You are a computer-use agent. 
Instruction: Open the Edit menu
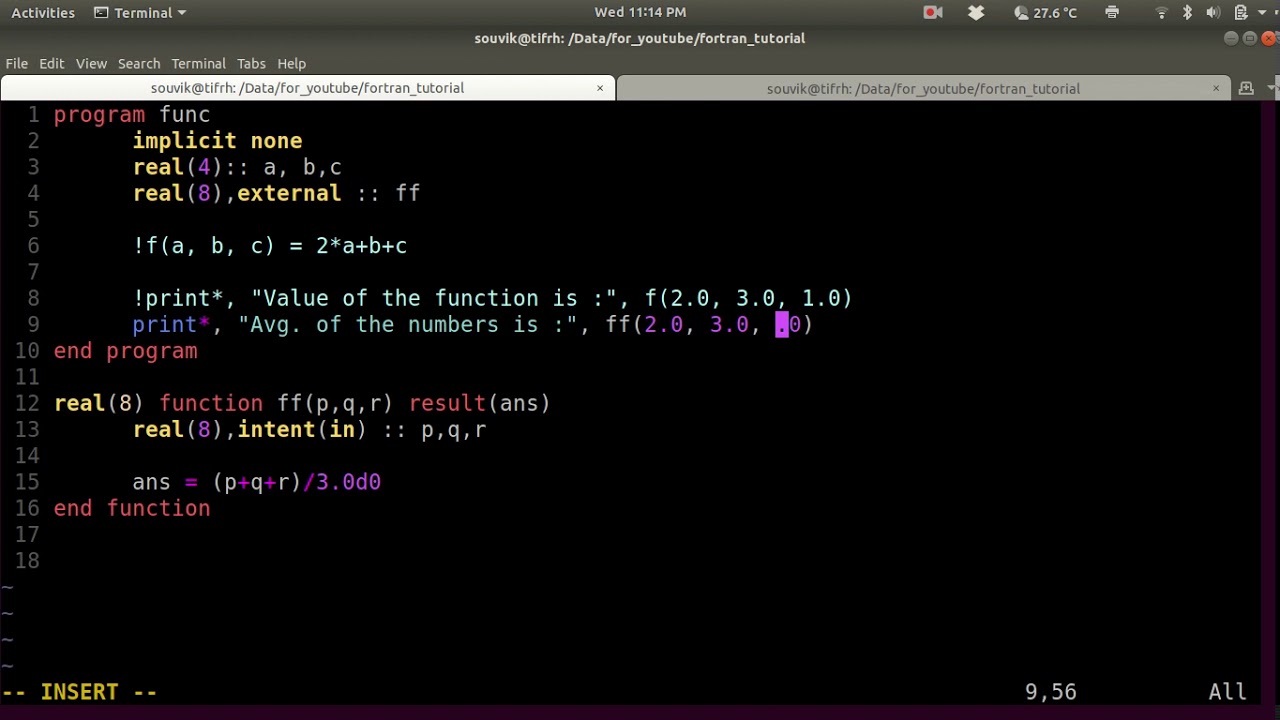(51, 63)
